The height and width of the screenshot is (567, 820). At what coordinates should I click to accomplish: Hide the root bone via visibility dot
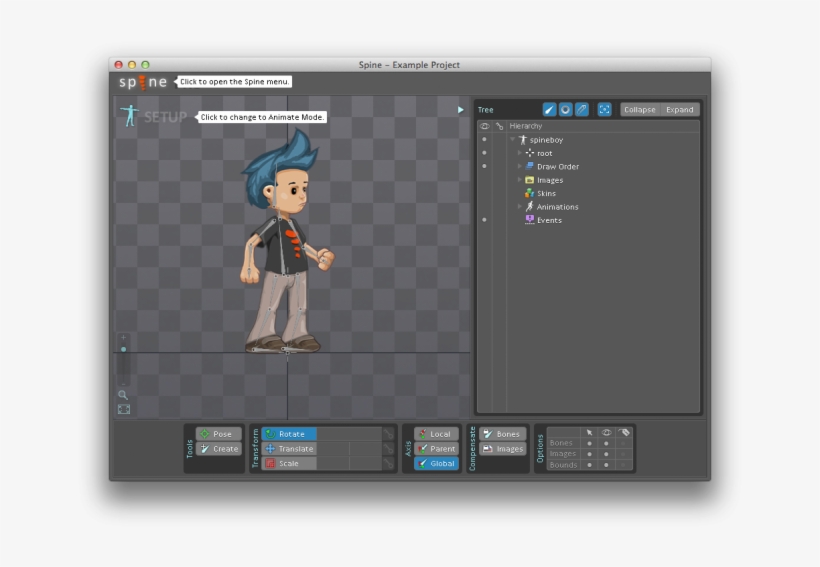pyautogui.click(x=484, y=153)
